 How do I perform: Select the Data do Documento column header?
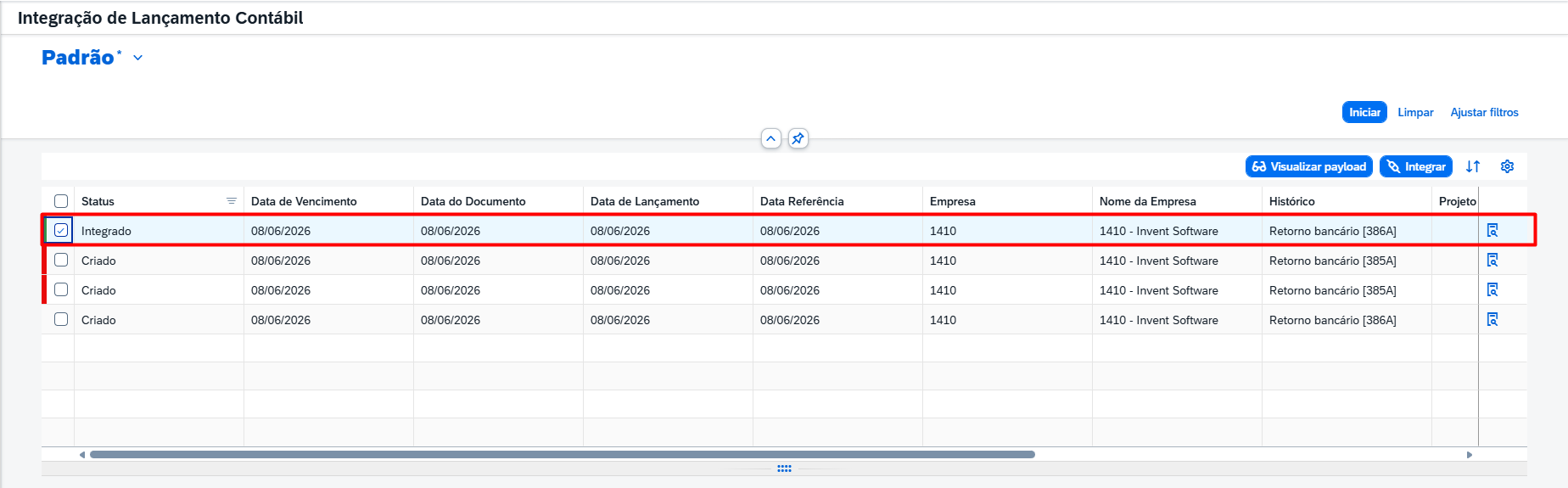pyautogui.click(x=498, y=201)
